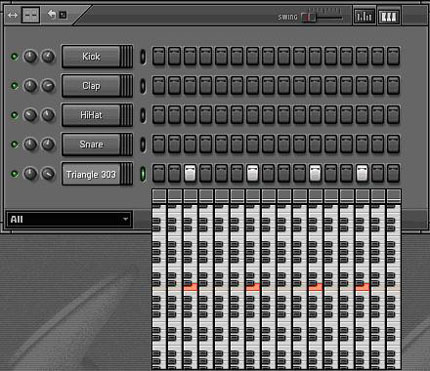The width and height of the screenshot is (430, 371).
Task: Click the swing slider
Action: (x=322, y=17)
